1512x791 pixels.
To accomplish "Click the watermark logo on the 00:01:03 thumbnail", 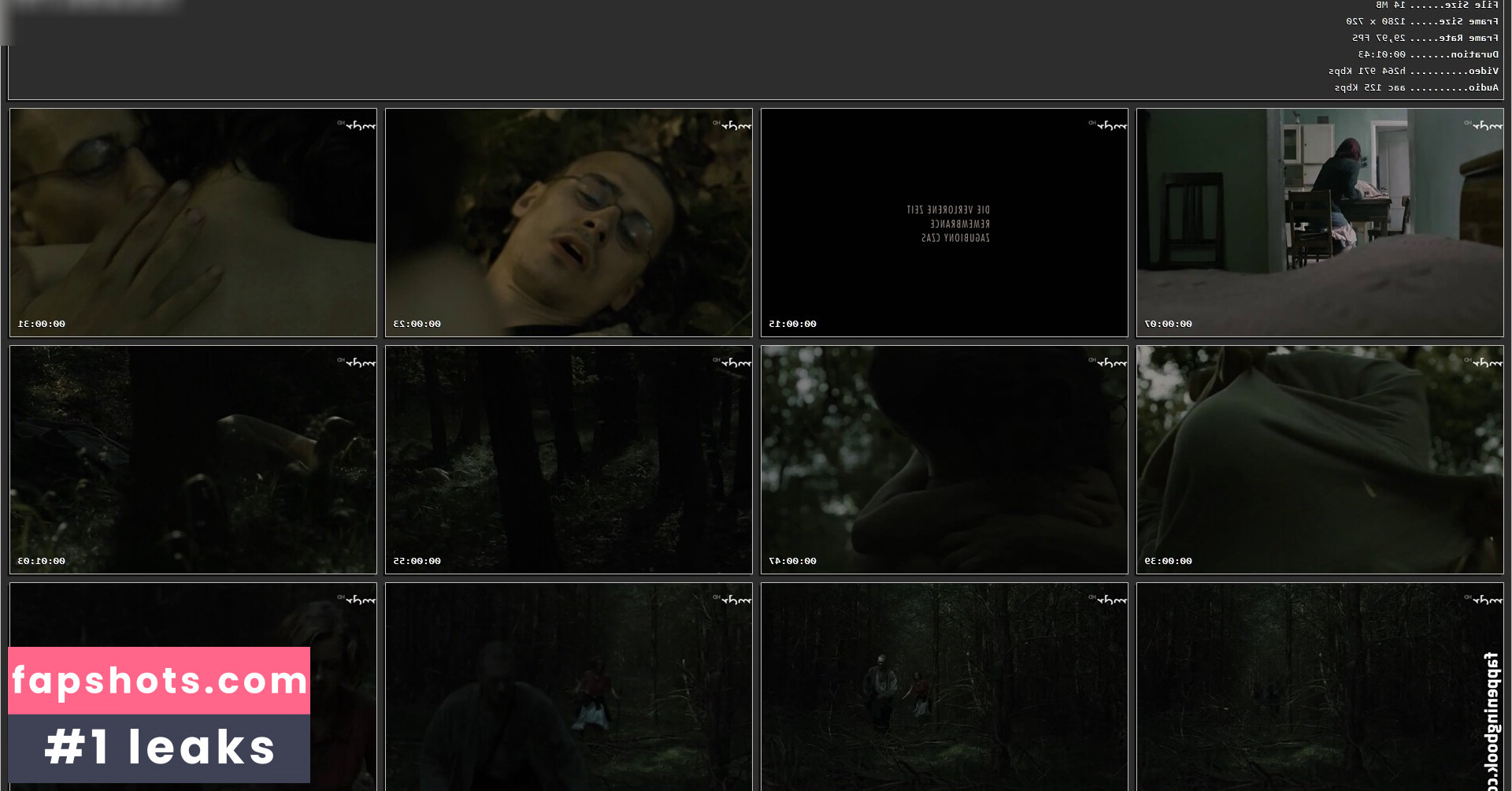I will pos(358,362).
